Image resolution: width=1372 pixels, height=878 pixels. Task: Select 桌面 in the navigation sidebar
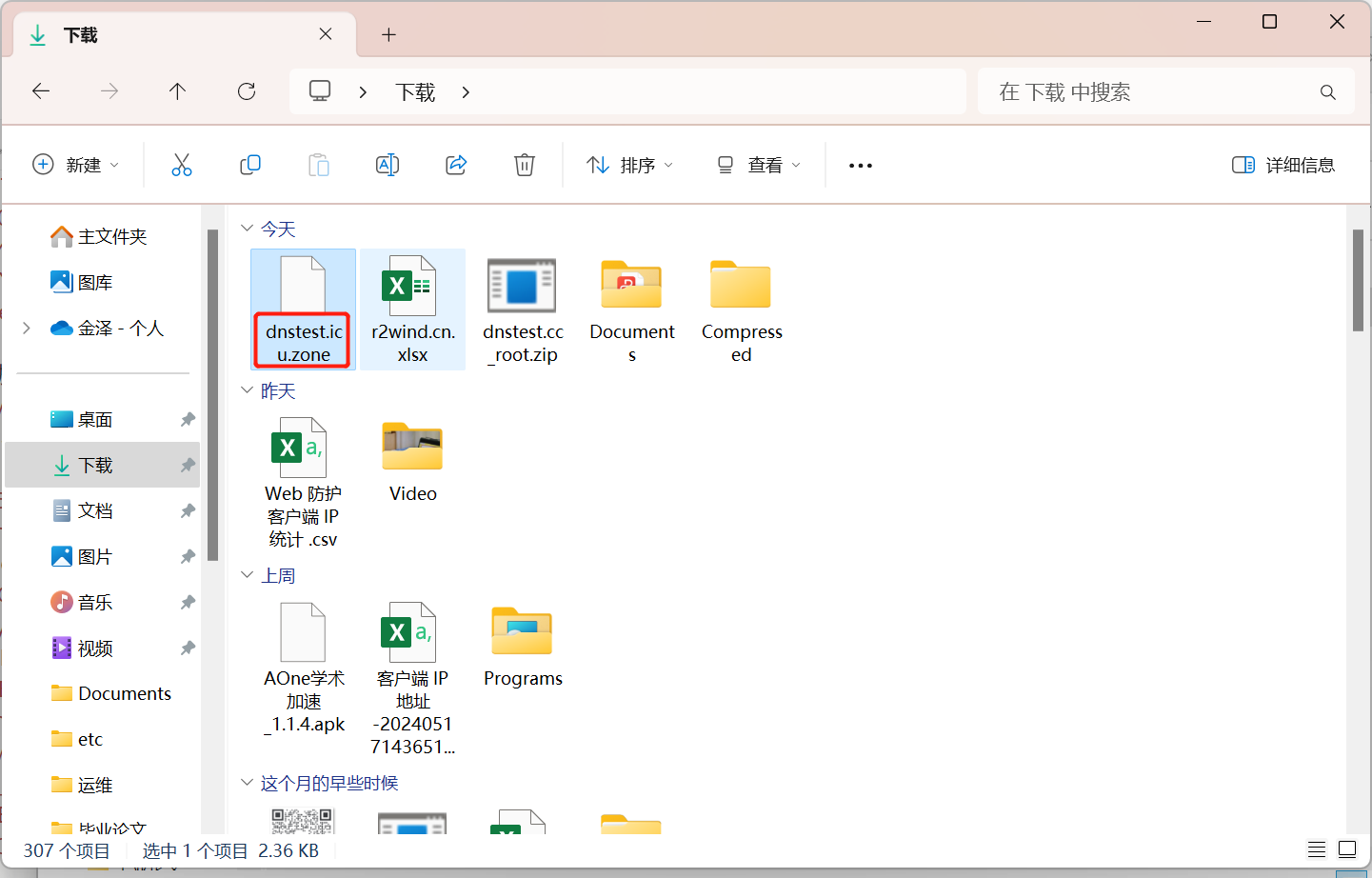[x=95, y=420]
